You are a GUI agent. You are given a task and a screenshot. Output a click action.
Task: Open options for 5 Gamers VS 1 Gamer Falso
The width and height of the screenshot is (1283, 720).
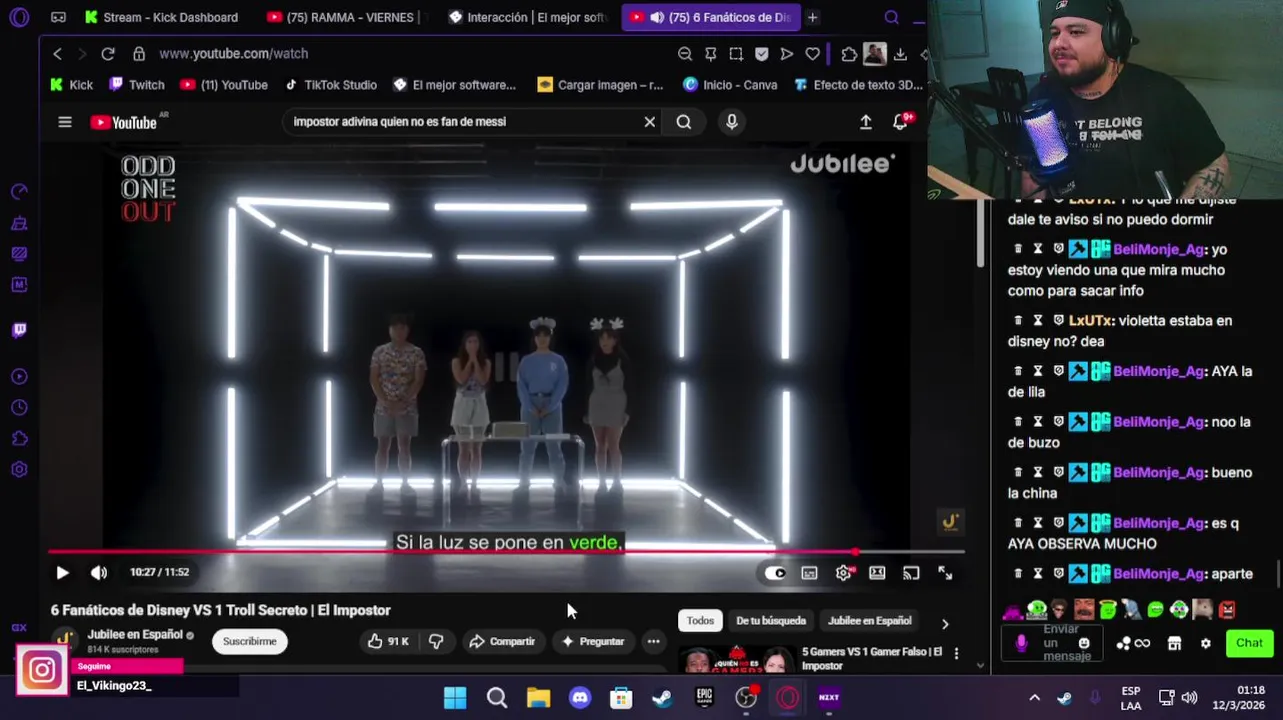[956, 654]
